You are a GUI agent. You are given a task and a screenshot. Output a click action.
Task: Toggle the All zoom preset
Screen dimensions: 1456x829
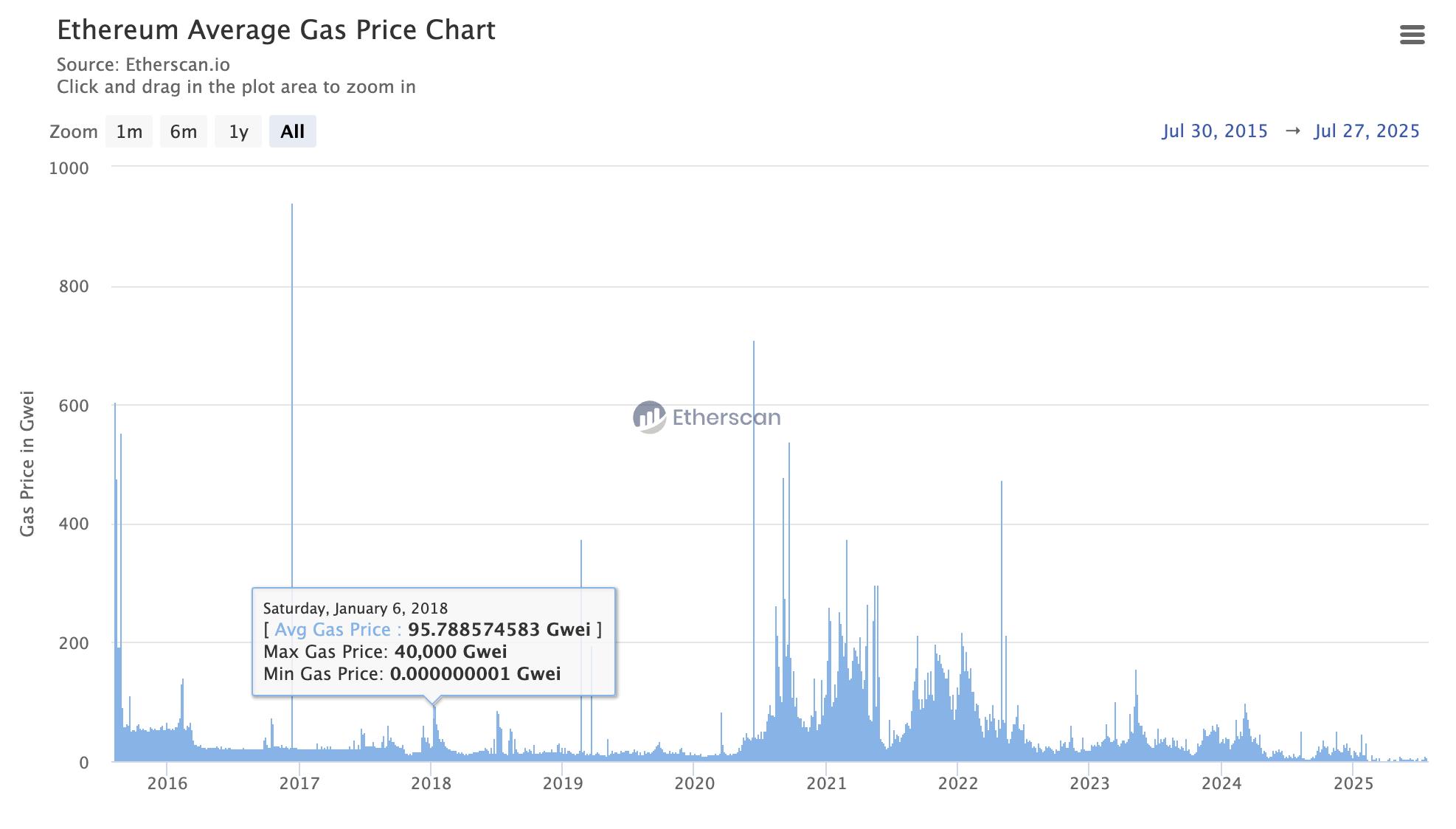click(x=292, y=131)
